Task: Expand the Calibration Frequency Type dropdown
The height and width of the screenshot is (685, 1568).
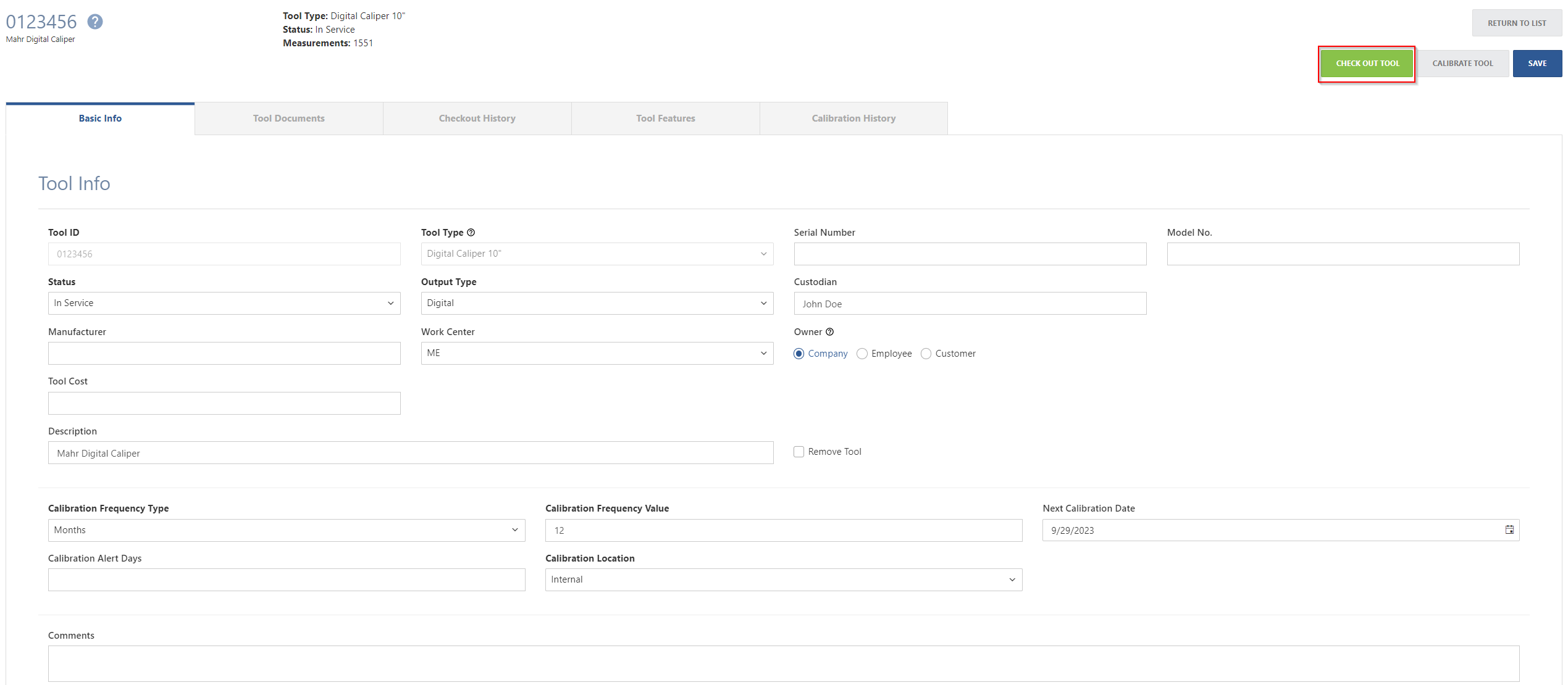Action: coord(287,530)
